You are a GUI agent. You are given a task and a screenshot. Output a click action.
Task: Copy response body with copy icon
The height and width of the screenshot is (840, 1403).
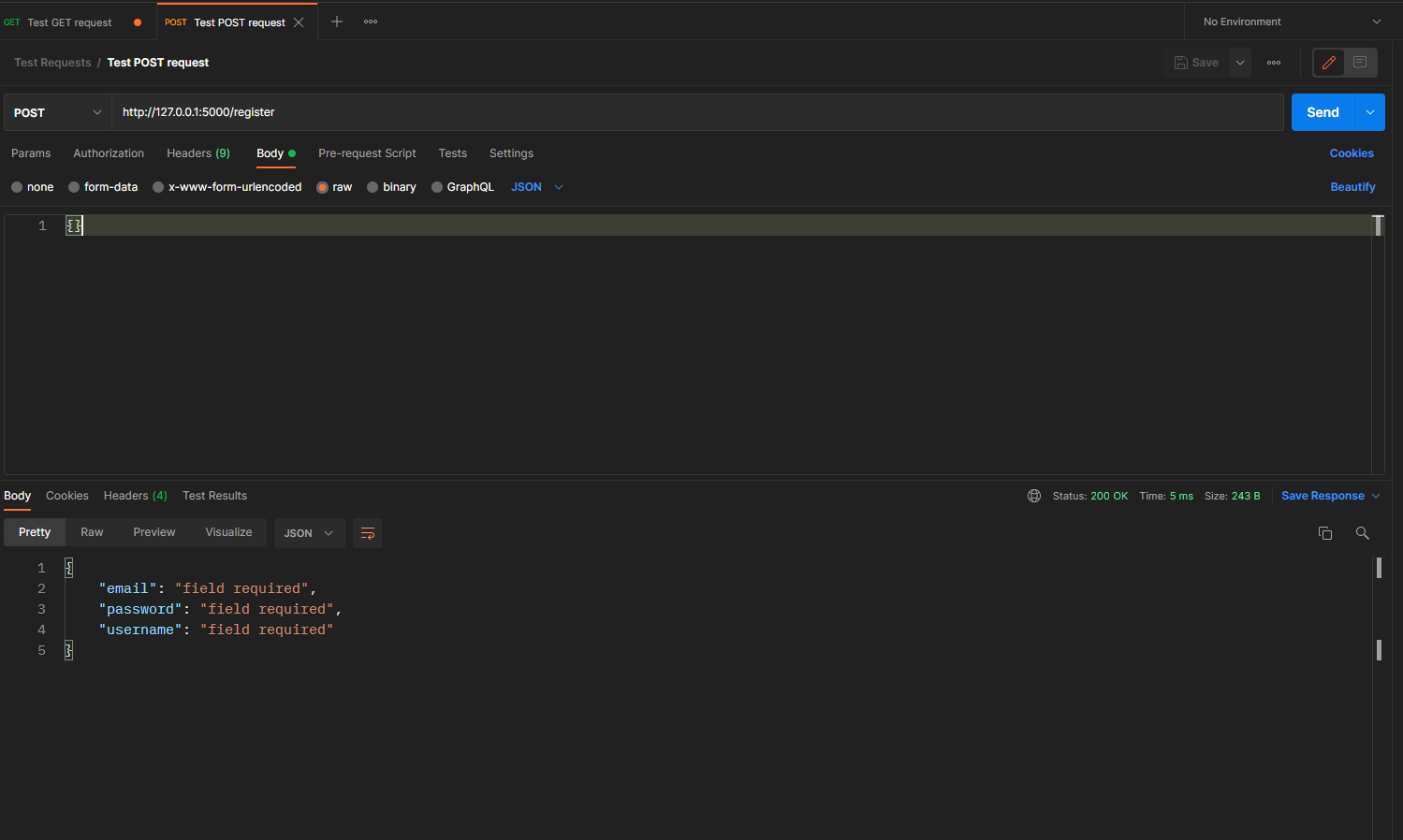click(1325, 533)
